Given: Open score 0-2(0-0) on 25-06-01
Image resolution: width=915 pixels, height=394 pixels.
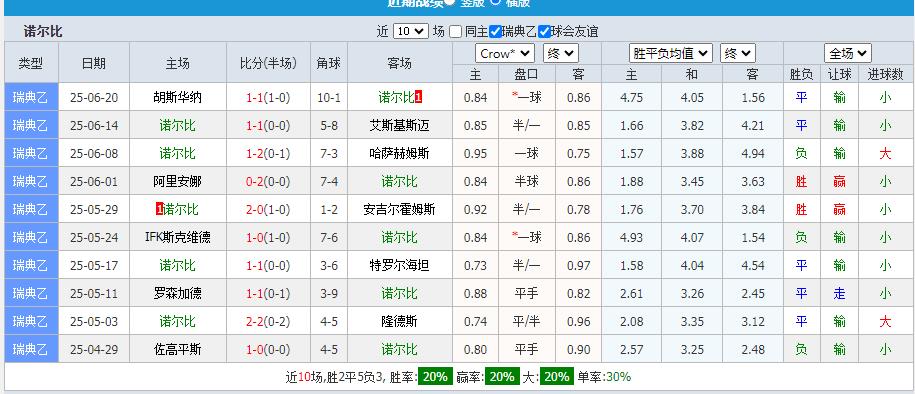Looking at the screenshot, I should [268, 182].
